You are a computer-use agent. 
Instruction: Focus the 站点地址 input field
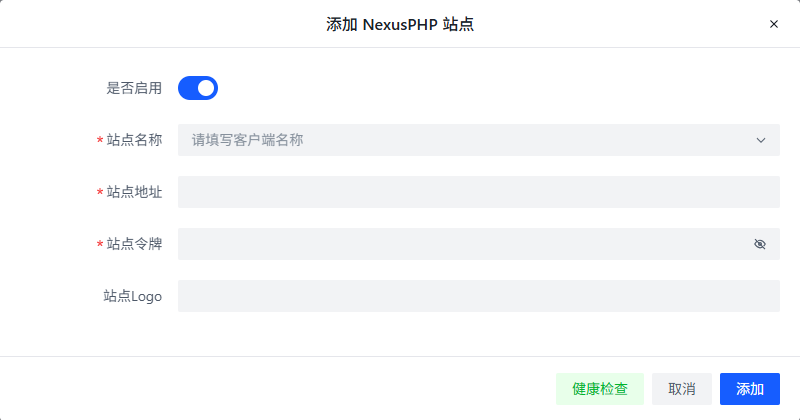pyautogui.click(x=478, y=192)
